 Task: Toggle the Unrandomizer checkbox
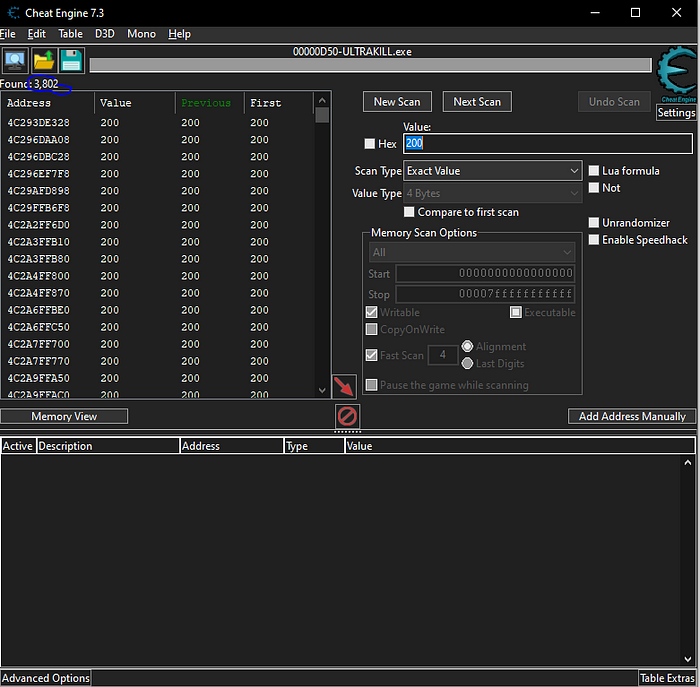pos(594,222)
